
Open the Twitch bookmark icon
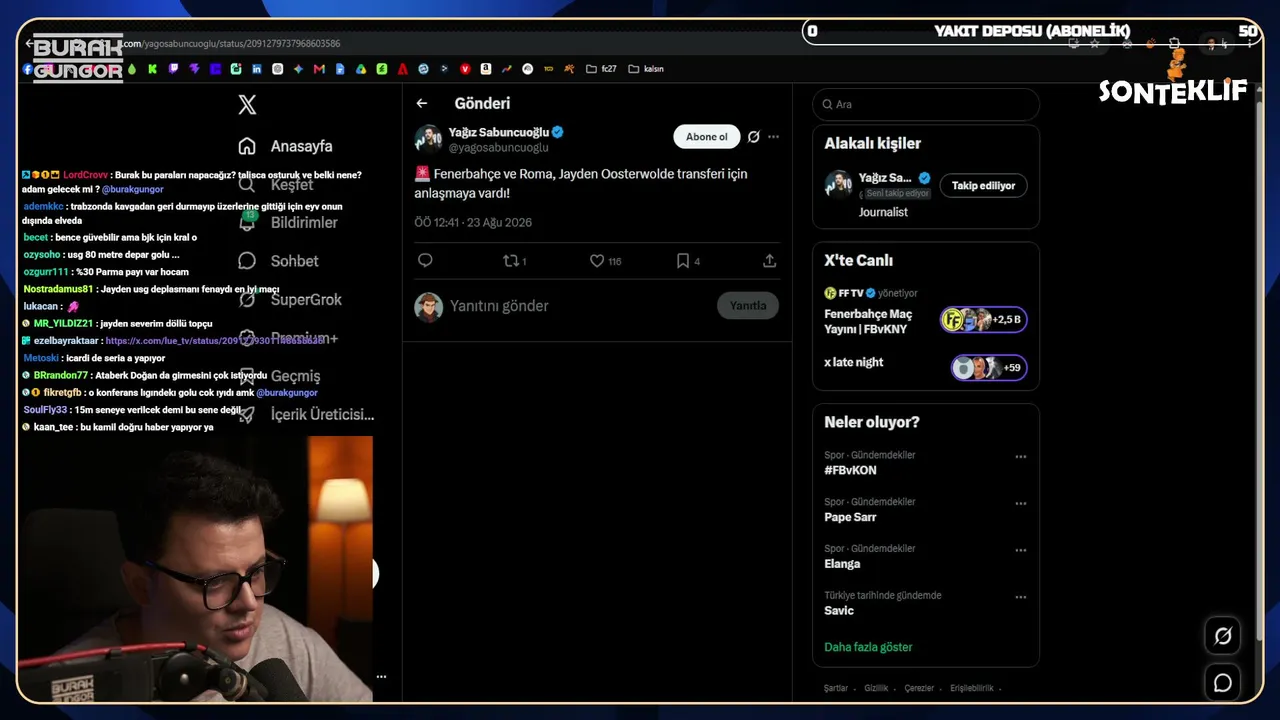[x=173, y=69]
